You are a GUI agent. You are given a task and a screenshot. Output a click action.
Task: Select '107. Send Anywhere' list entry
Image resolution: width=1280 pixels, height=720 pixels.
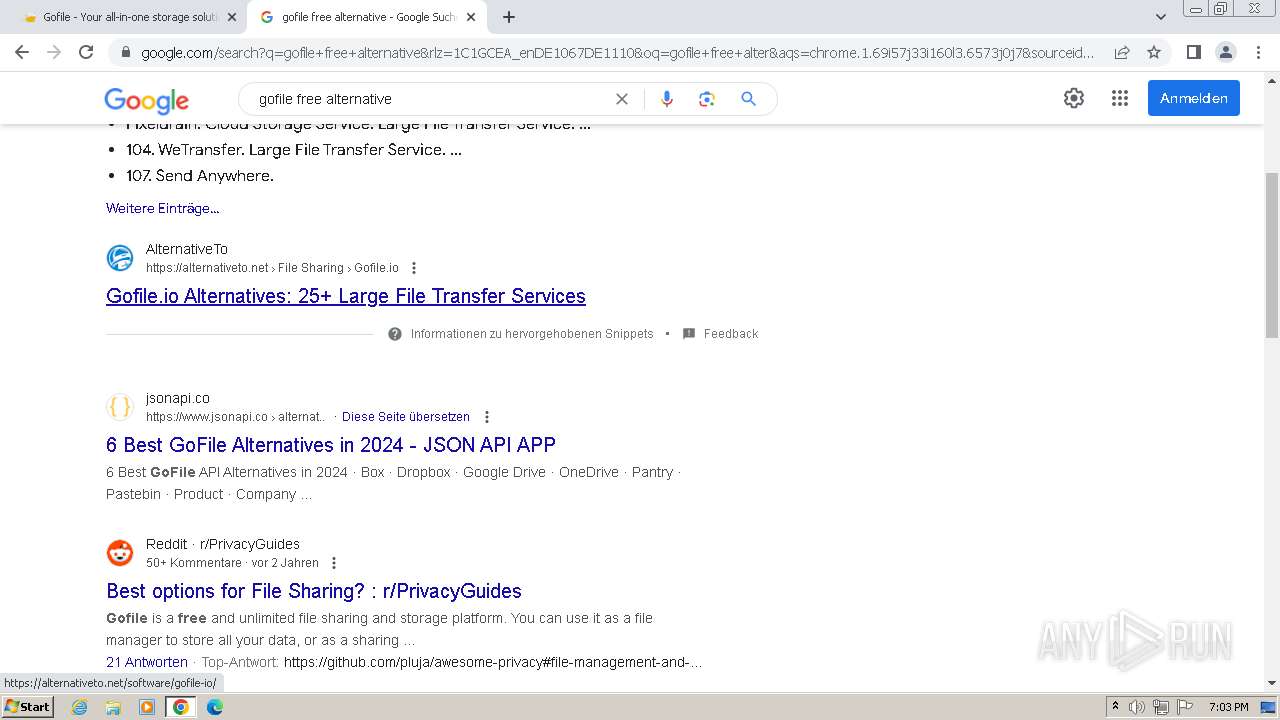coord(199,176)
